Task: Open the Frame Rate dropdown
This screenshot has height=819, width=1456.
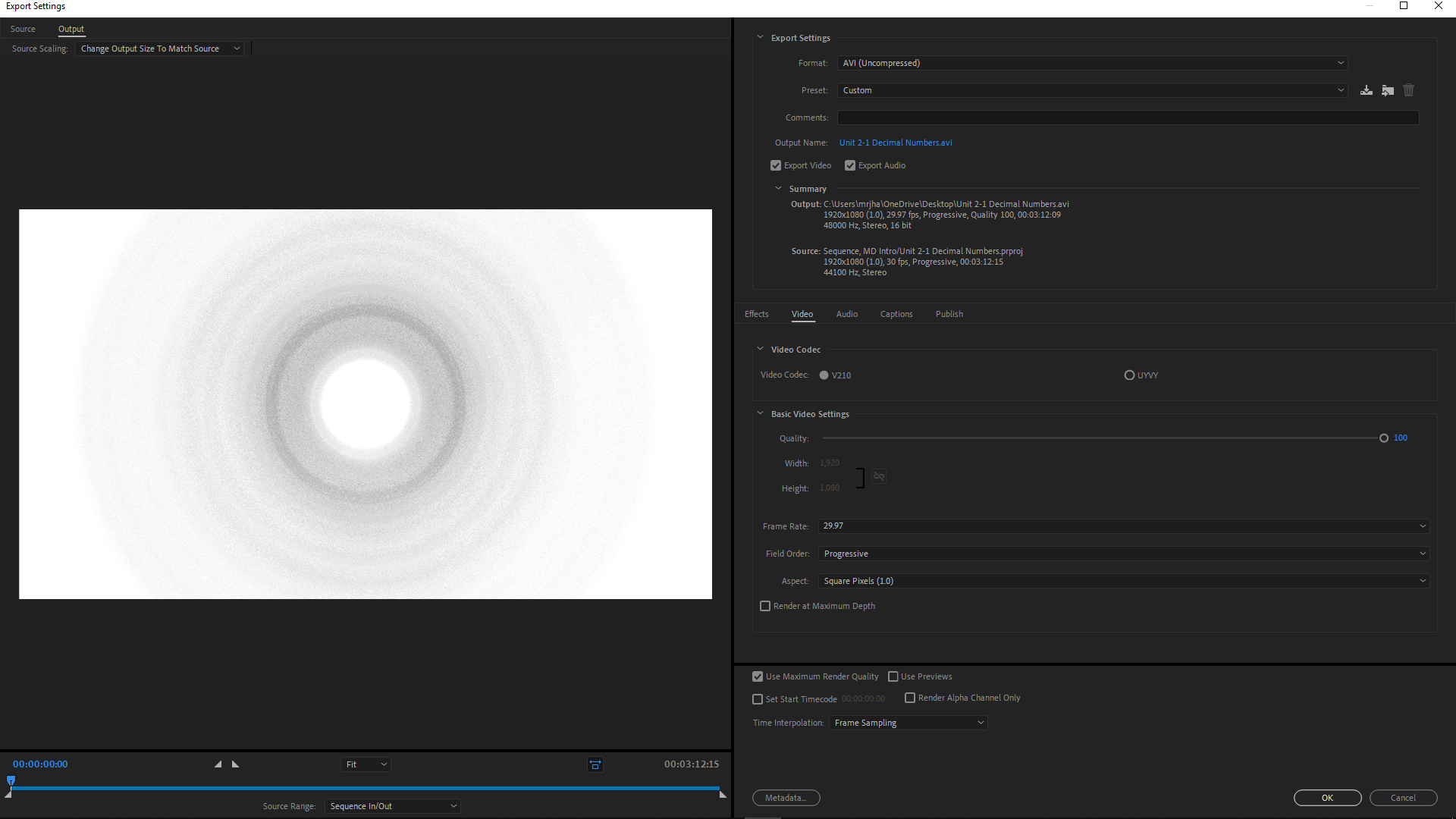Action: pos(1122,526)
